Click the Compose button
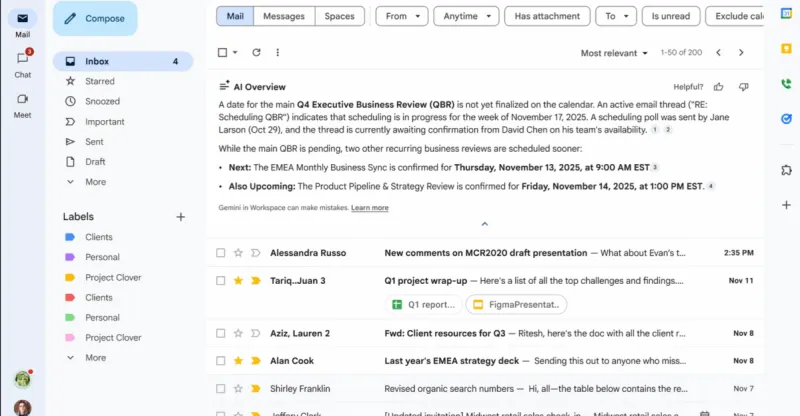The image size is (800, 416). [x=95, y=18]
